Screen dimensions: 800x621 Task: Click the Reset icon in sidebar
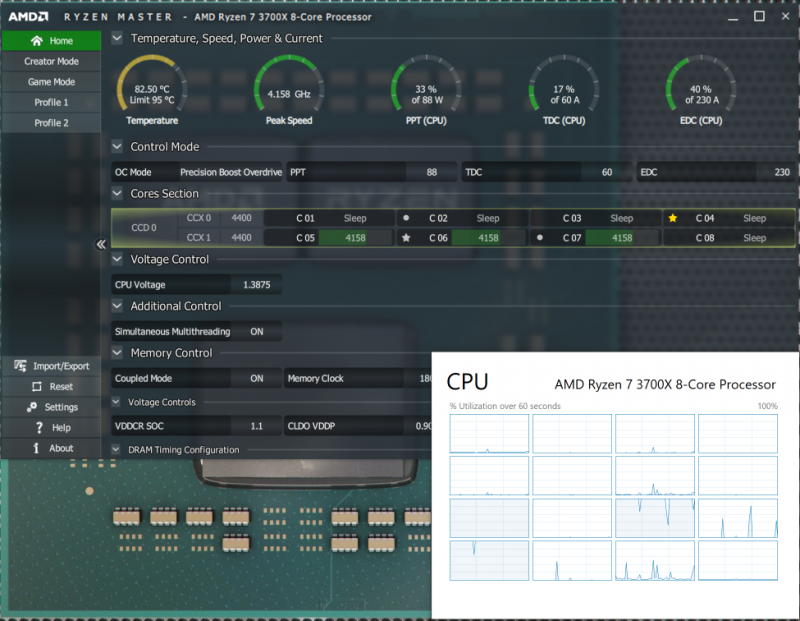(x=37, y=387)
